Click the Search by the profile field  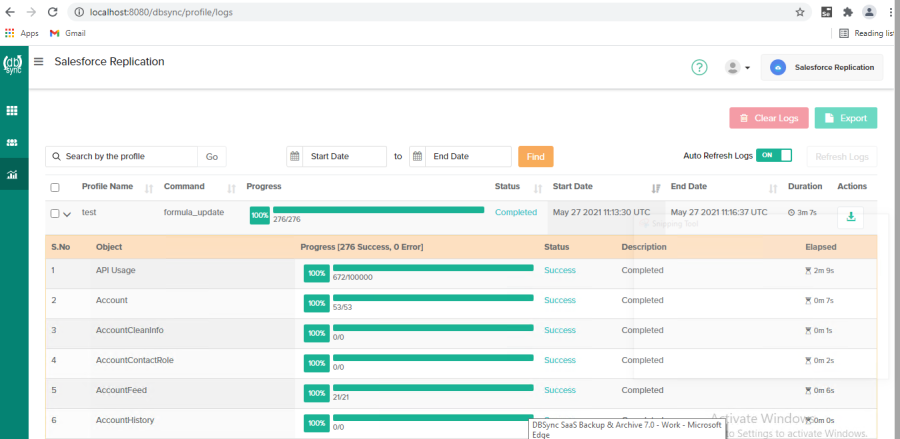(128, 157)
